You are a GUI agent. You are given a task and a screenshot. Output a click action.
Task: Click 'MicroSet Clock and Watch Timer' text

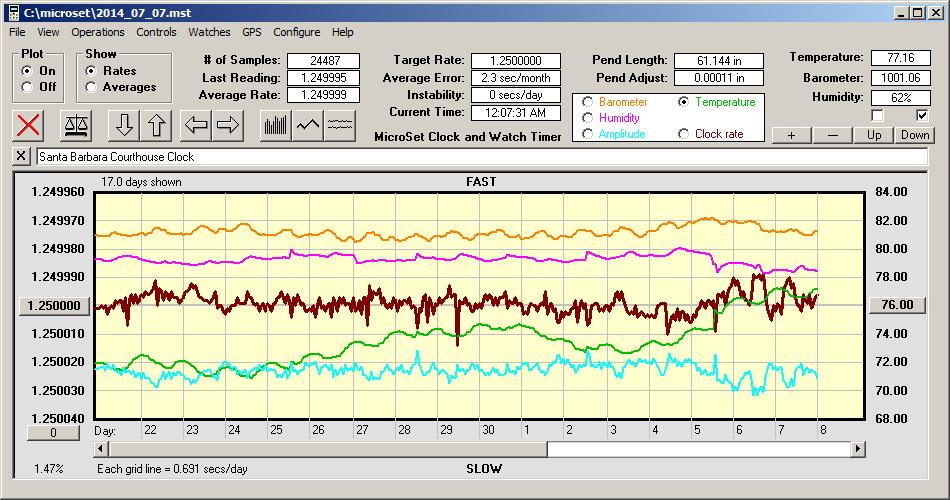click(x=468, y=137)
